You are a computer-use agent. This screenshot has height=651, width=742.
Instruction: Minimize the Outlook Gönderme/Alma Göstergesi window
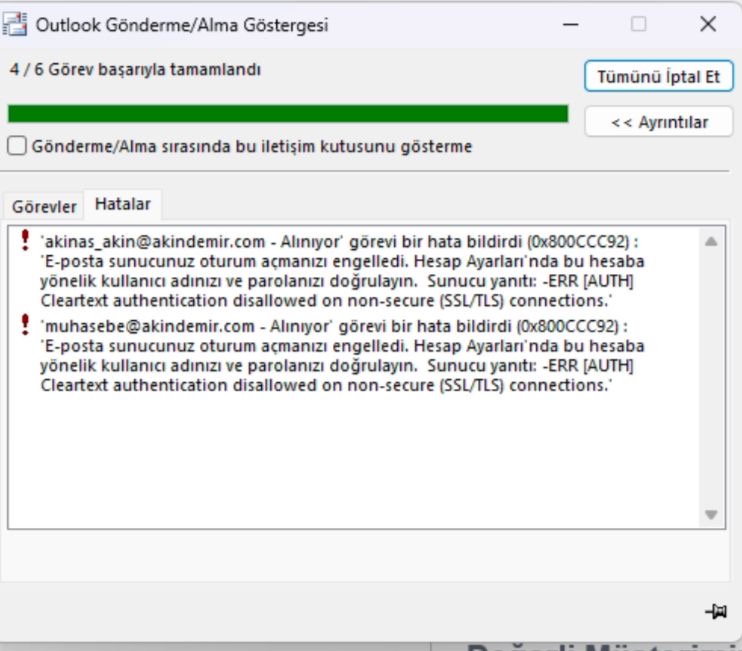[x=571, y=24]
